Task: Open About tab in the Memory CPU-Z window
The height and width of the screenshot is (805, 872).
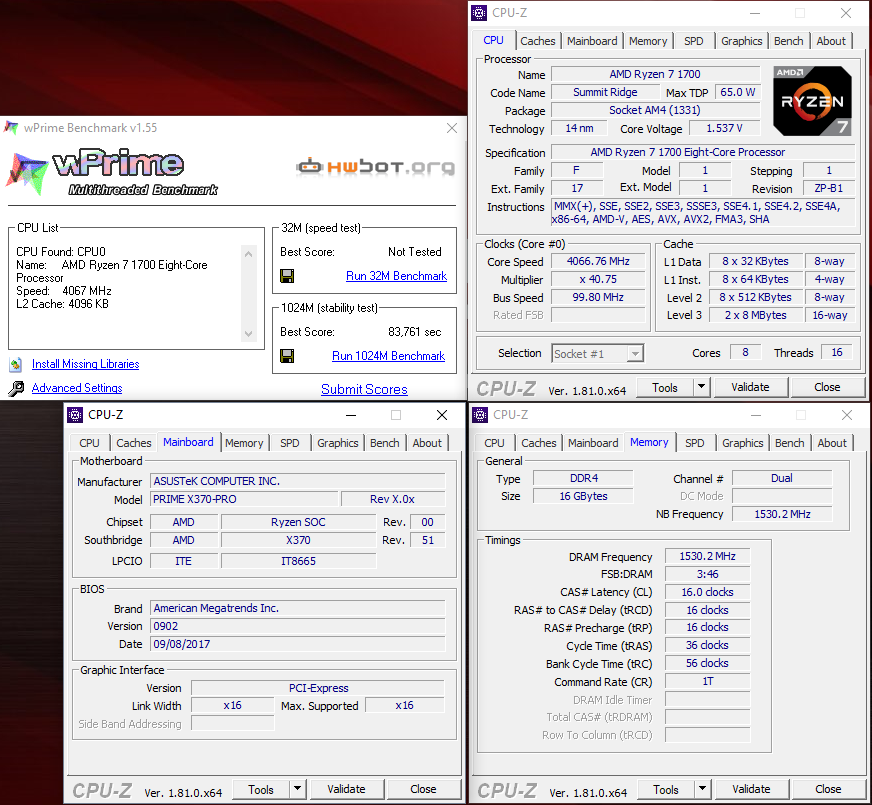Action: pos(832,443)
